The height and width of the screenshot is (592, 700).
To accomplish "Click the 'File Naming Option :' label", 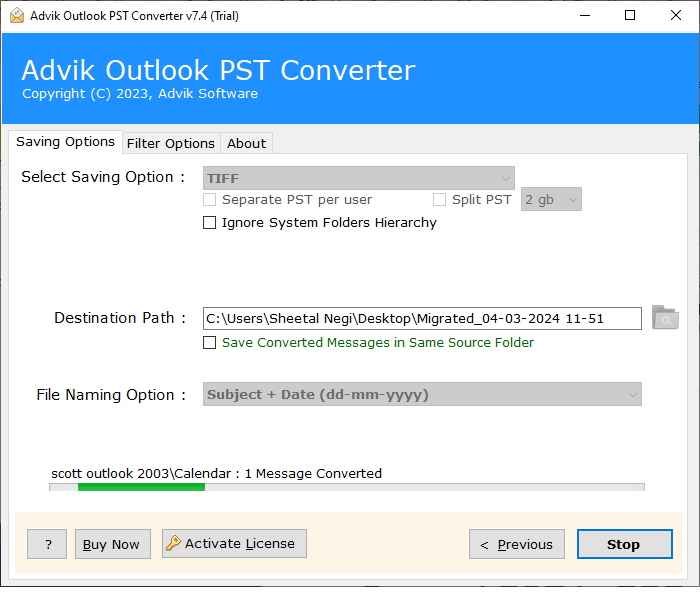I will pos(111,395).
